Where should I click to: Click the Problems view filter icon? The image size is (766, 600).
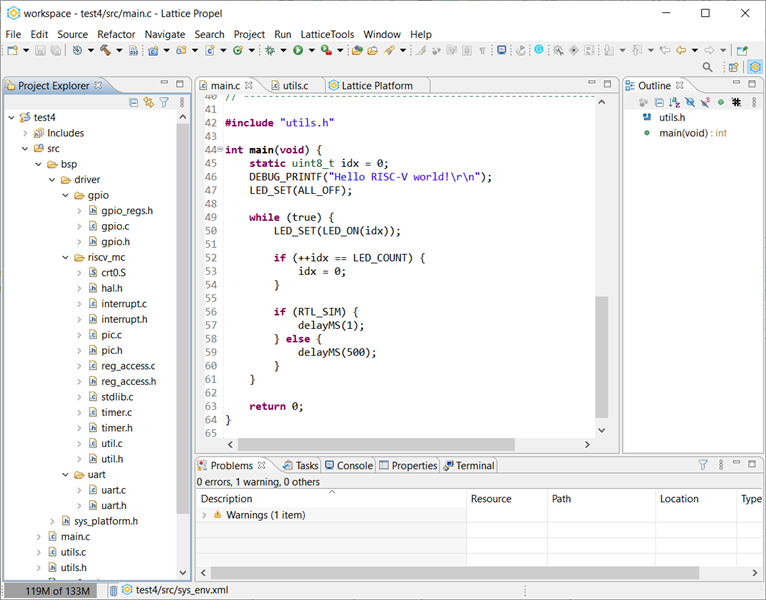click(703, 465)
